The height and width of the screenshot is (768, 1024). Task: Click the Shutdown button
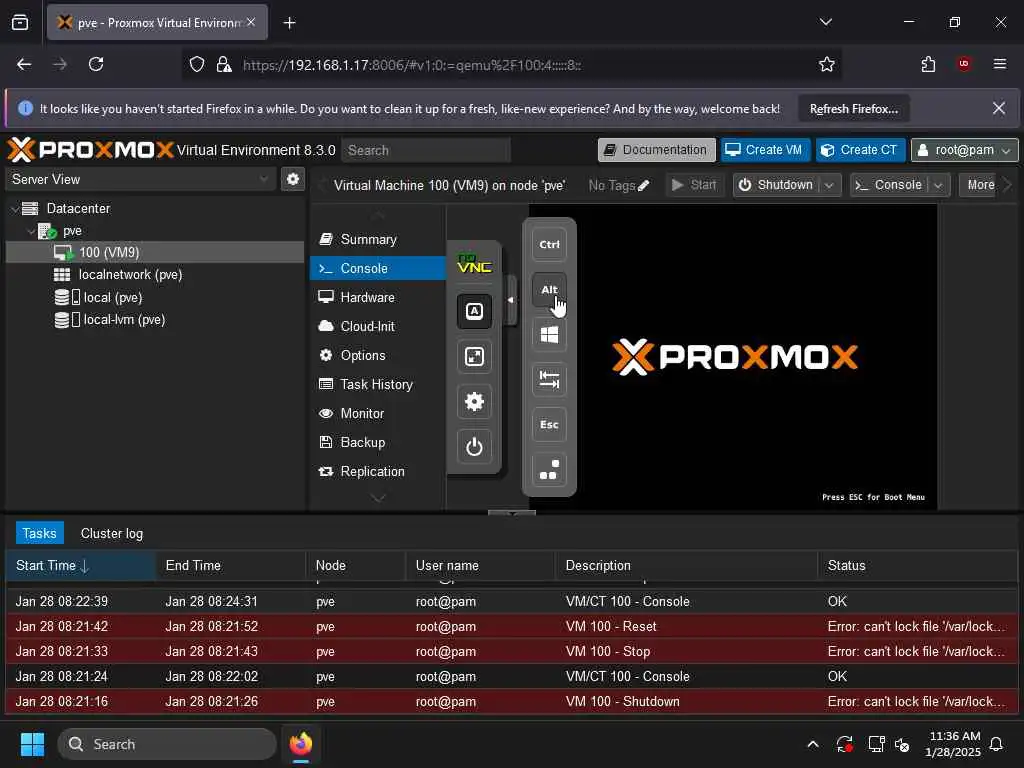pyautogui.click(x=776, y=185)
